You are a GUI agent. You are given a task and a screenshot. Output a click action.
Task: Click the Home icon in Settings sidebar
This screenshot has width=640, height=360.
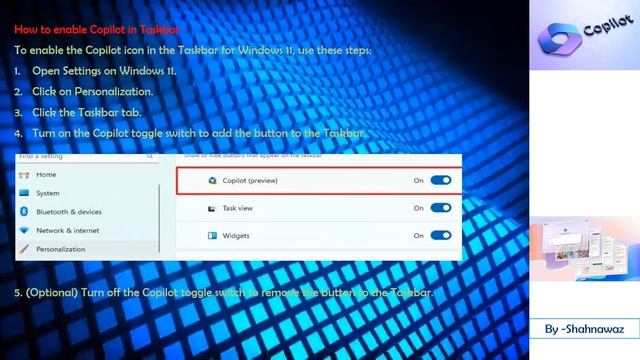coord(24,175)
